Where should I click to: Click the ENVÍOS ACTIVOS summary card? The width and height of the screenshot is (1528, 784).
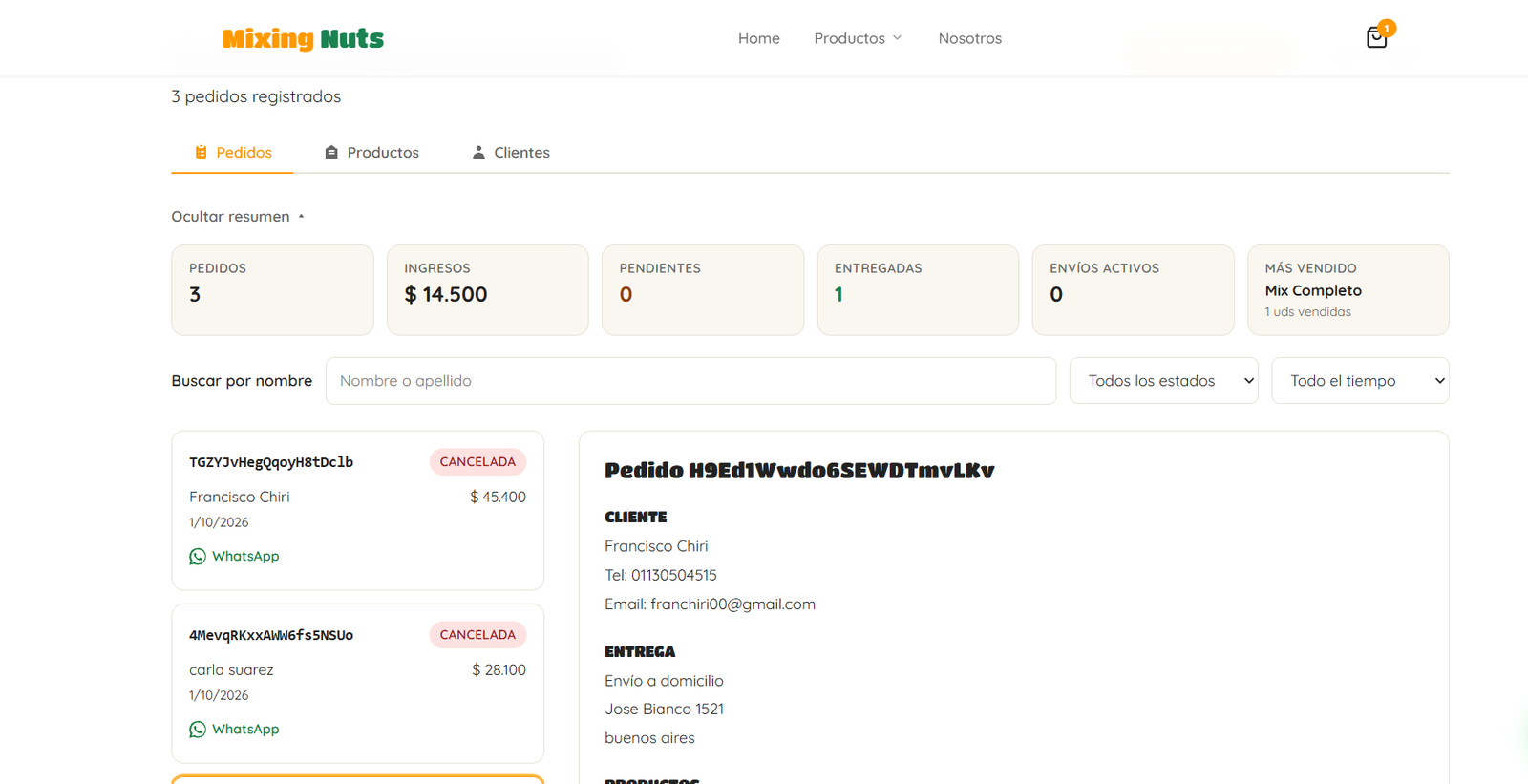tap(1133, 290)
